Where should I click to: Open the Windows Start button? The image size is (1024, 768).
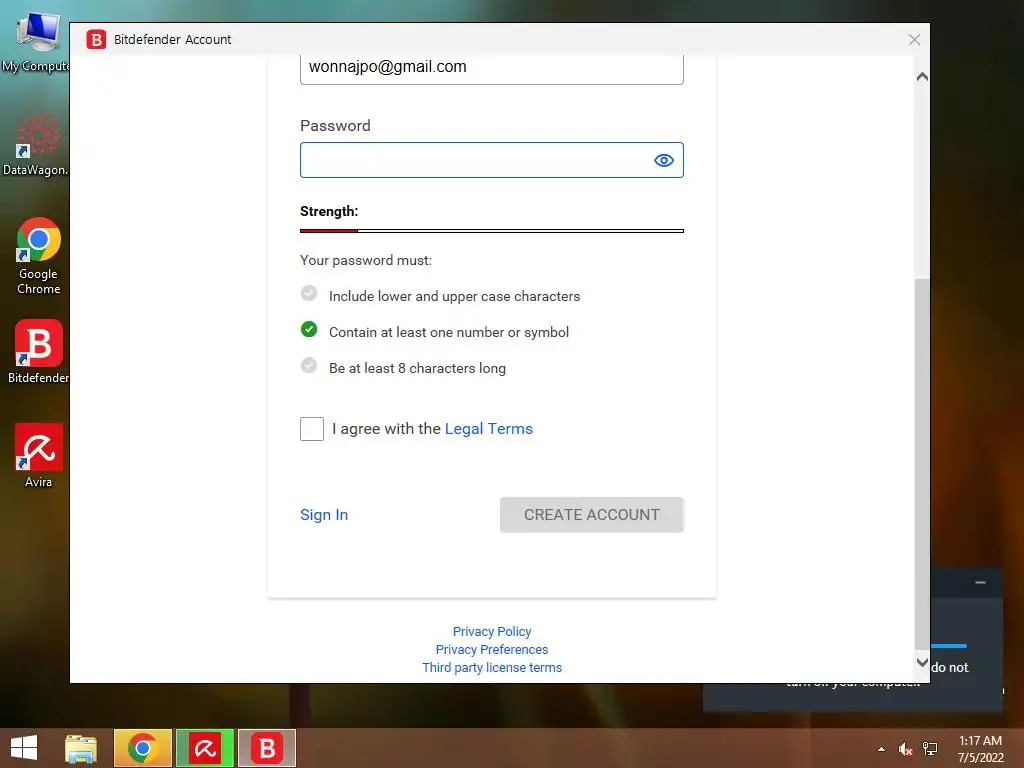click(x=24, y=748)
